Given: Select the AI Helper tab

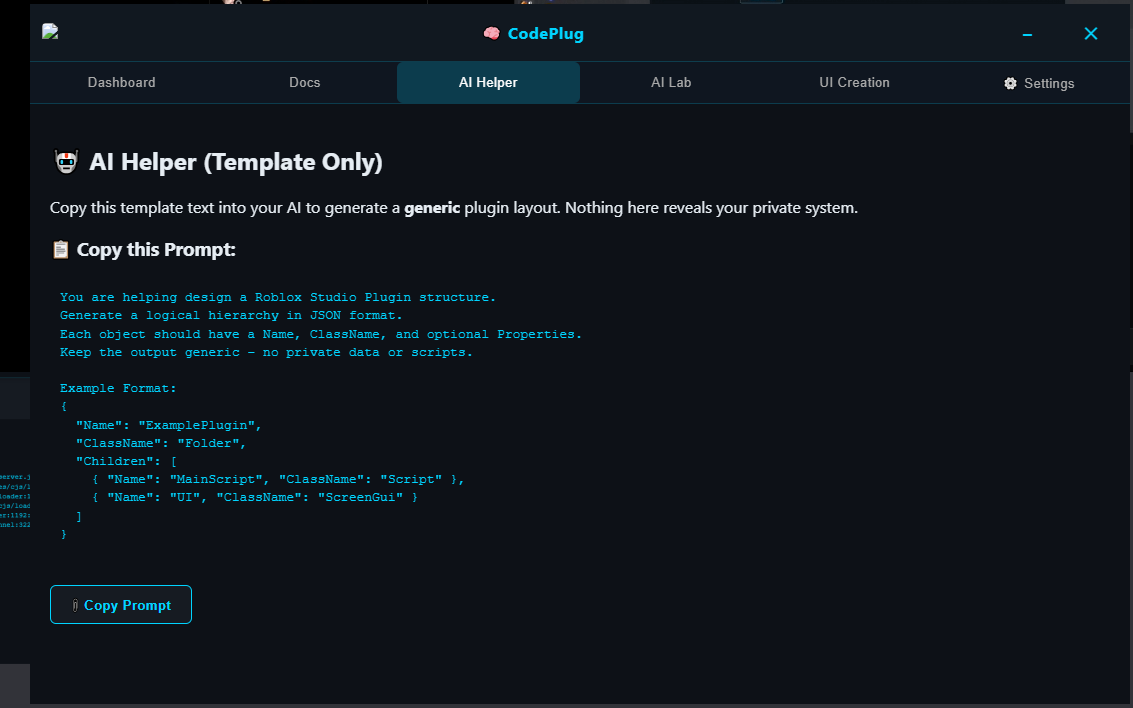Looking at the screenshot, I should tap(488, 82).
